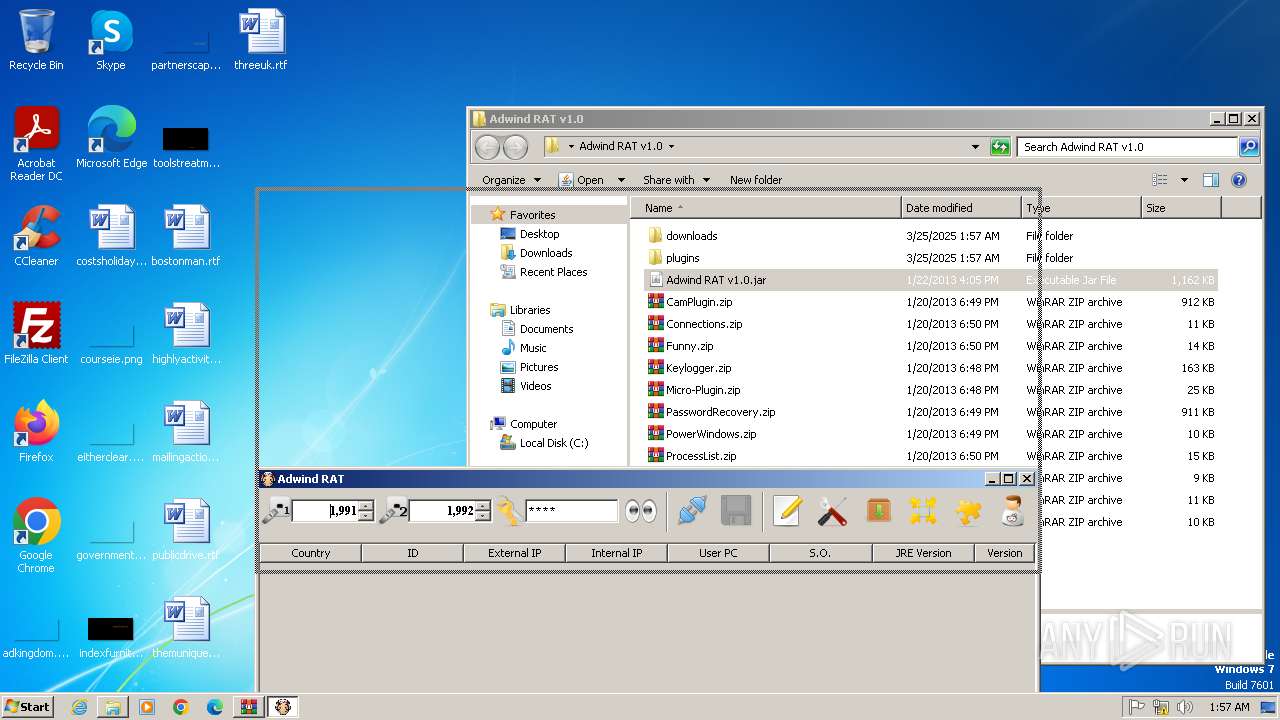Increase port 2 value with up arrow
Image resolution: width=1280 pixels, height=720 pixels.
click(x=483, y=506)
